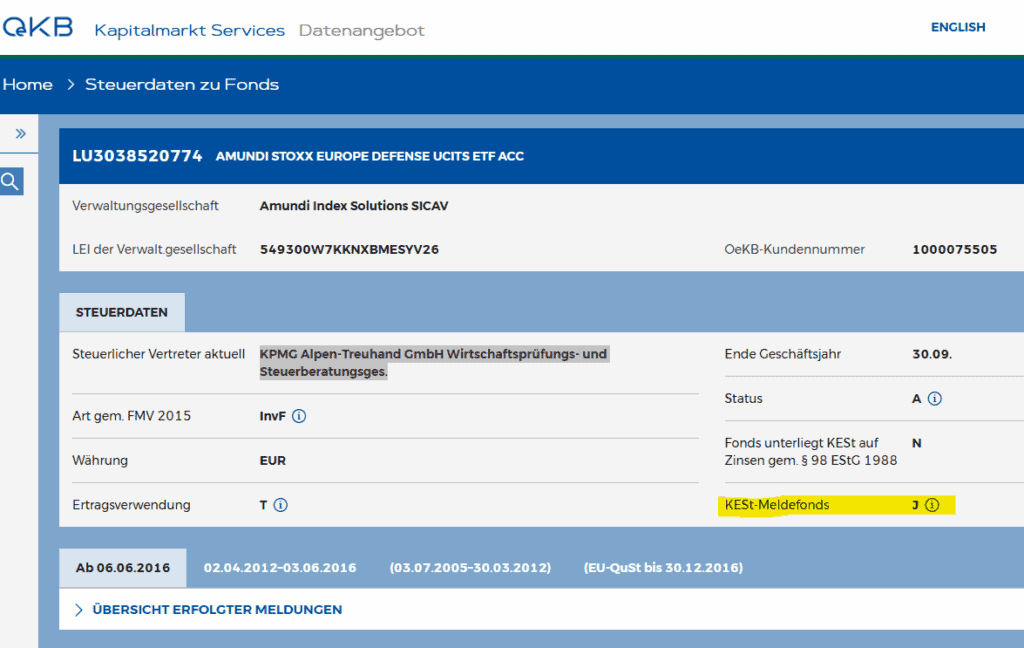Select the STEUERDATEN tab
This screenshot has width=1024, height=648.
point(121,312)
